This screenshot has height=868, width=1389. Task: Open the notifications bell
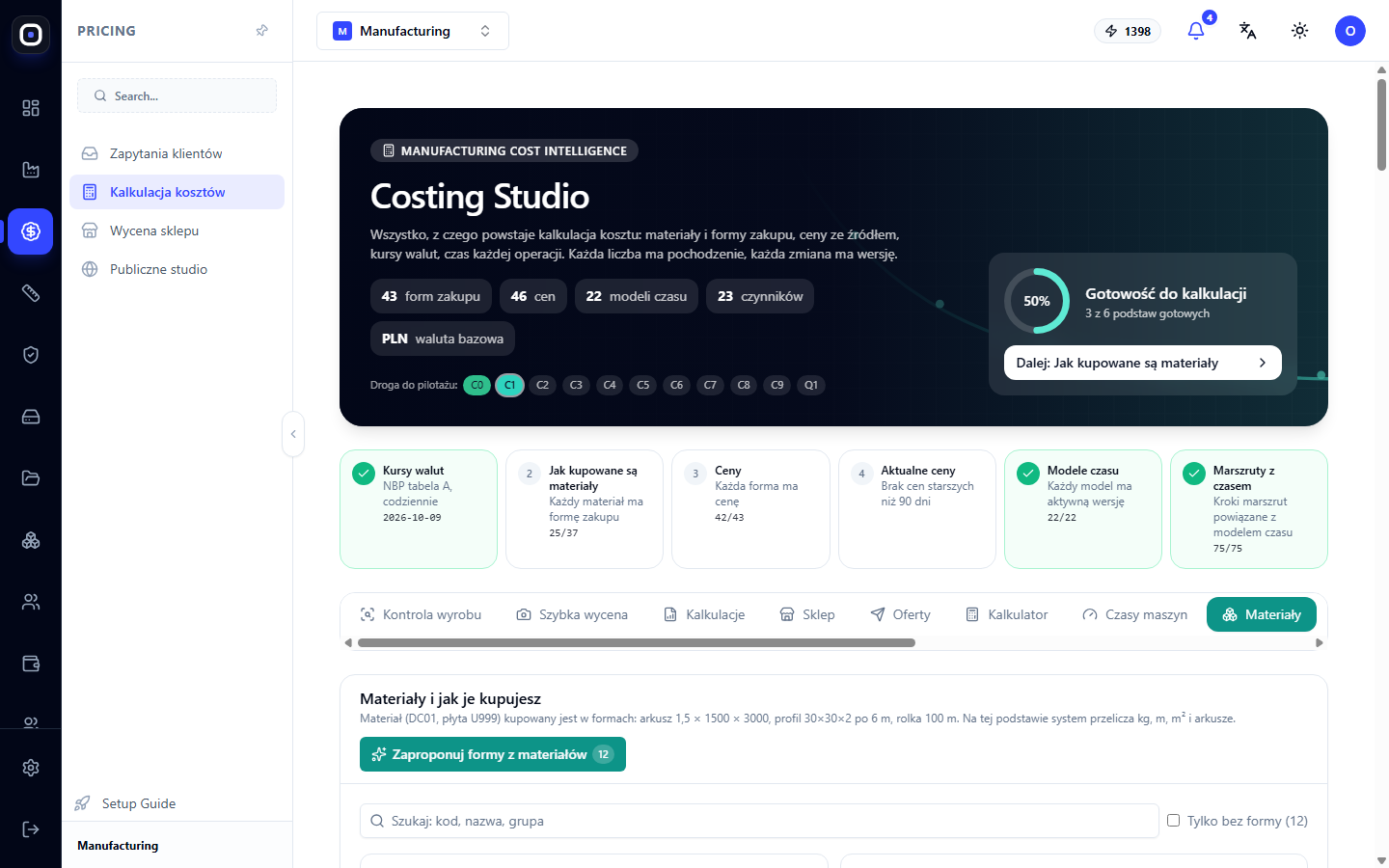click(1196, 31)
